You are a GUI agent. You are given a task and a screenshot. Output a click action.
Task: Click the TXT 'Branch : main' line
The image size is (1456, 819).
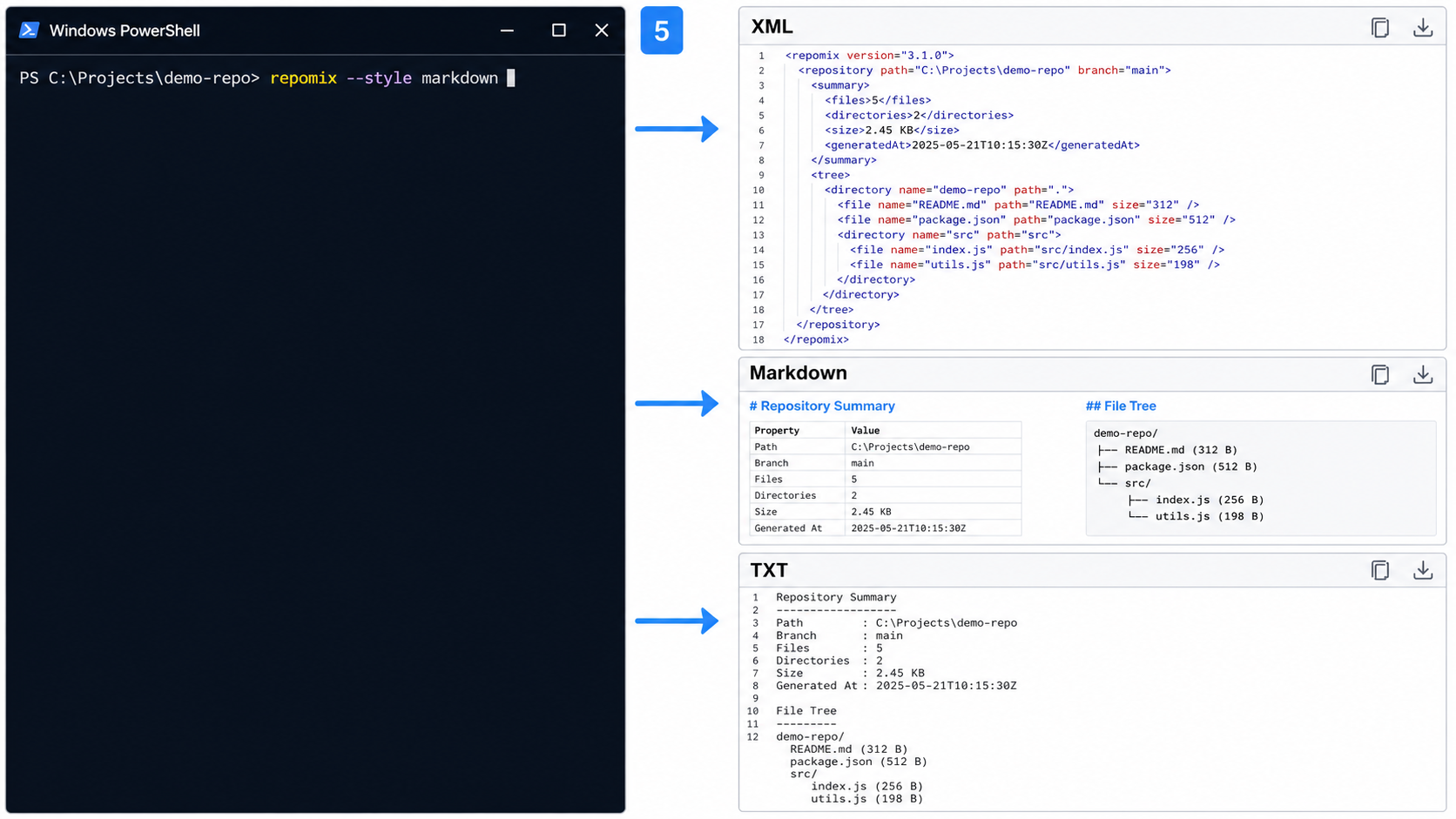point(839,636)
